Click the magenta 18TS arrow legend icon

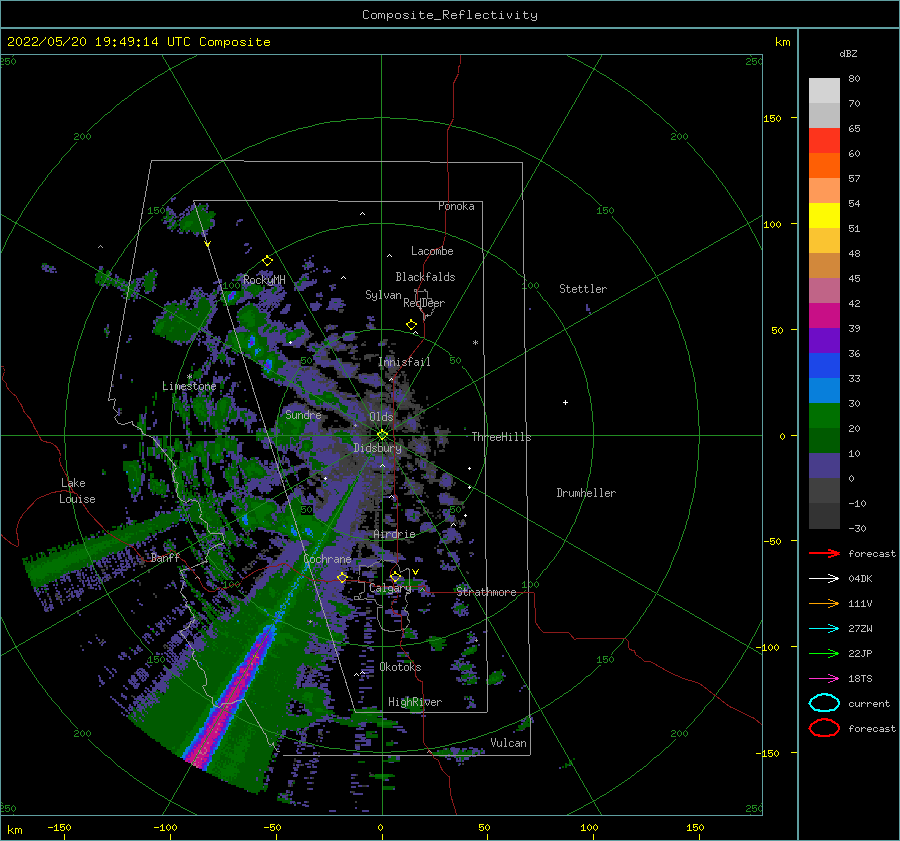pos(824,679)
